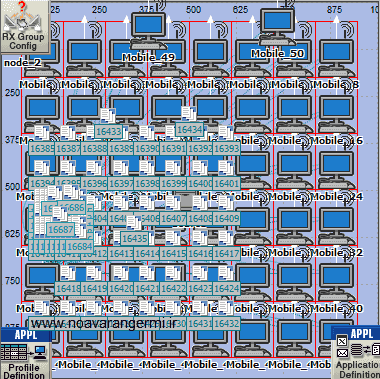Select packet label 16431

[199, 323]
